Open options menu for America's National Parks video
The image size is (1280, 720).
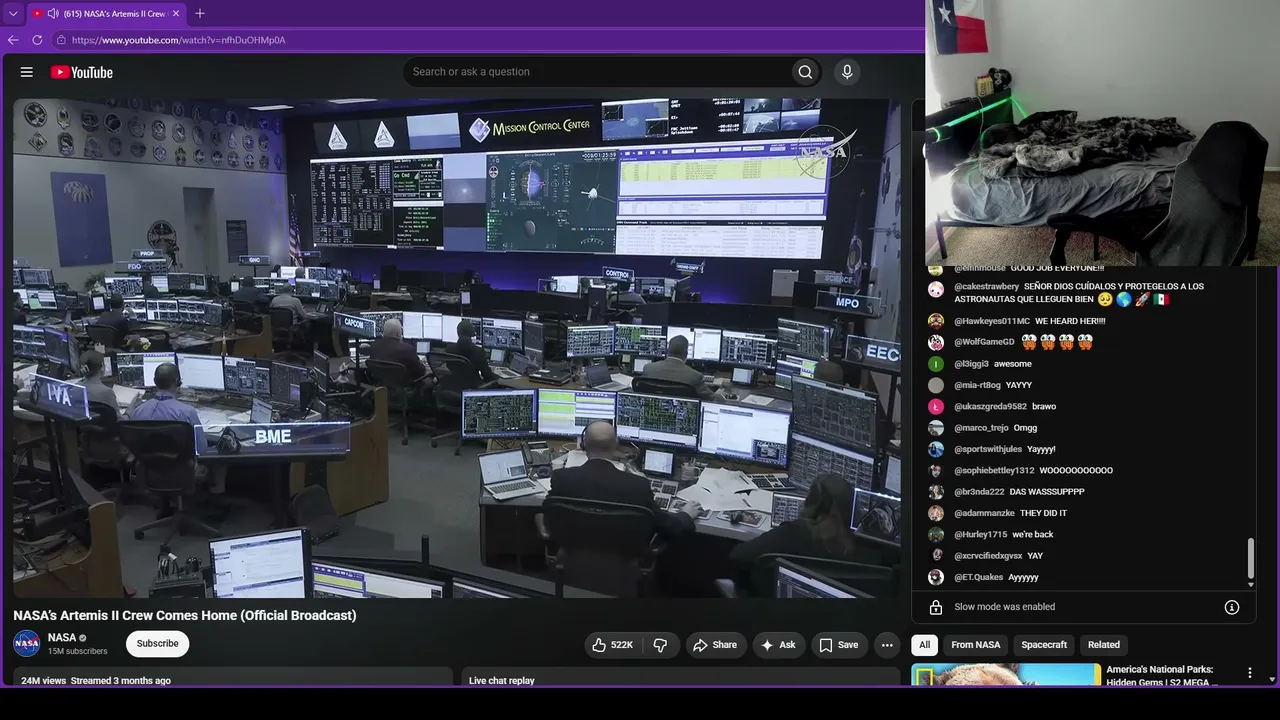pos(1249,673)
